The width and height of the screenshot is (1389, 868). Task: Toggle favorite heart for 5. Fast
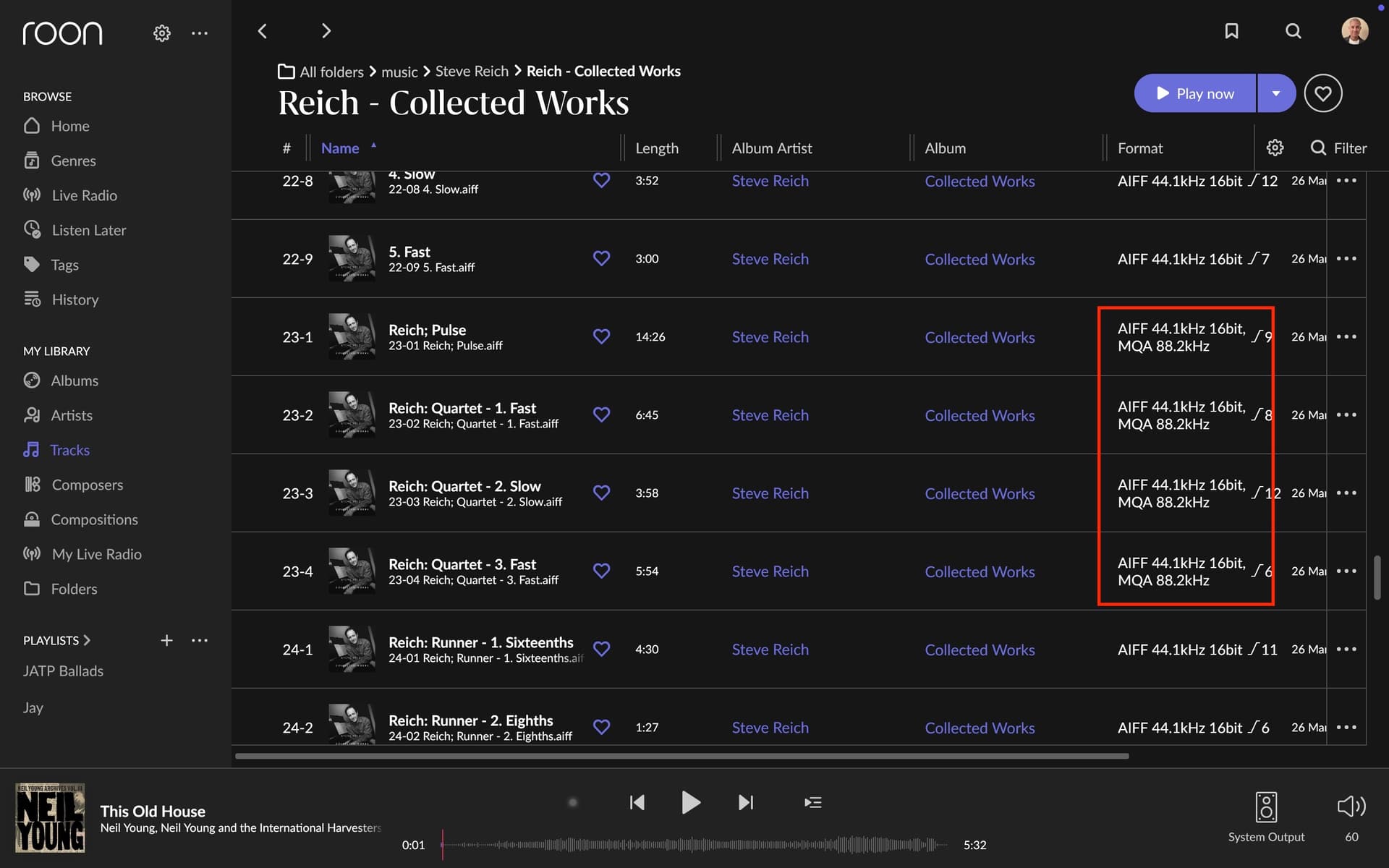pyautogui.click(x=601, y=258)
